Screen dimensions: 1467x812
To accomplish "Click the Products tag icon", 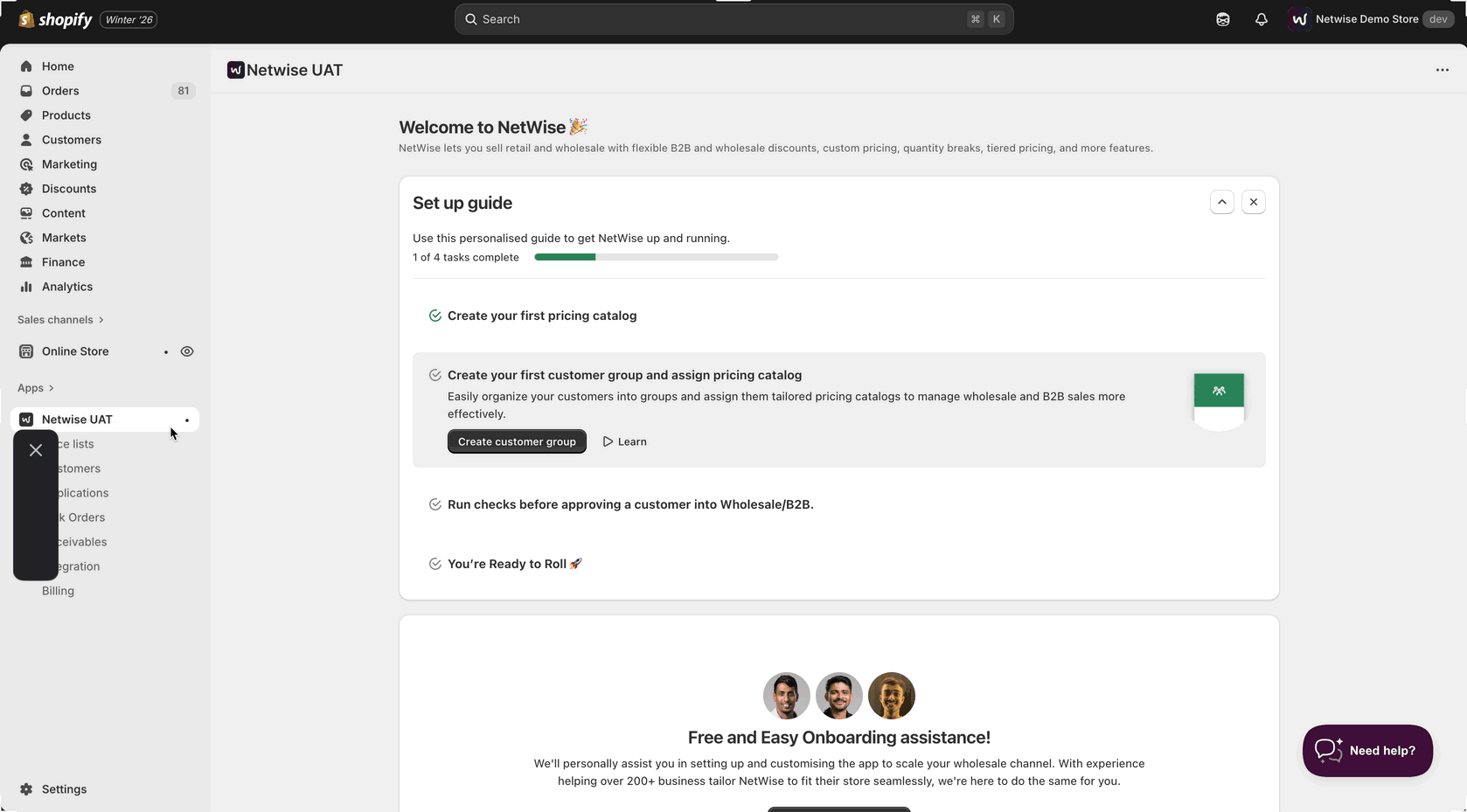I will click(26, 115).
